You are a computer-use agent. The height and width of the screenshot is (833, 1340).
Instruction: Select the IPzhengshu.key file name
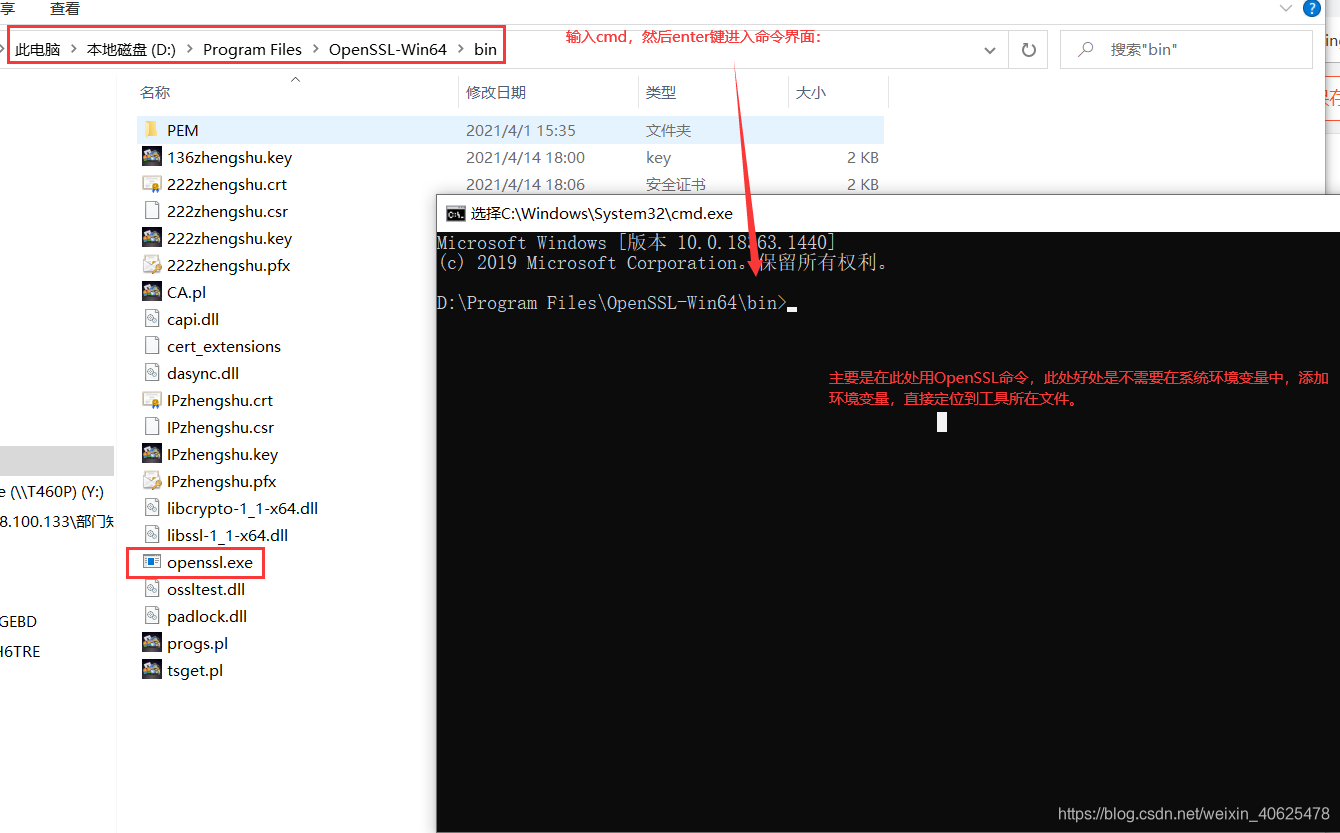click(x=223, y=454)
